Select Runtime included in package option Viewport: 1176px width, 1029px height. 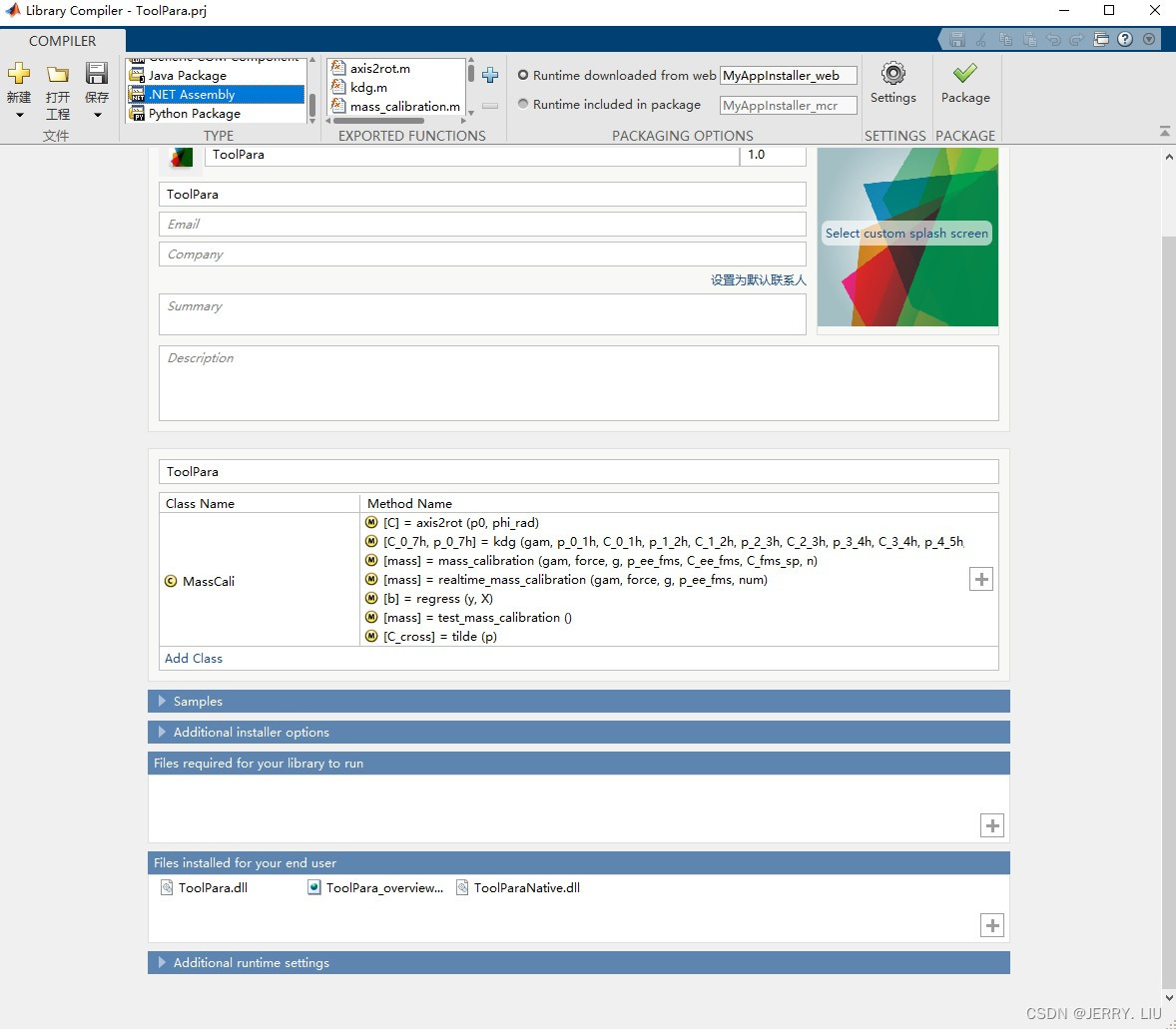click(x=523, y=105)
